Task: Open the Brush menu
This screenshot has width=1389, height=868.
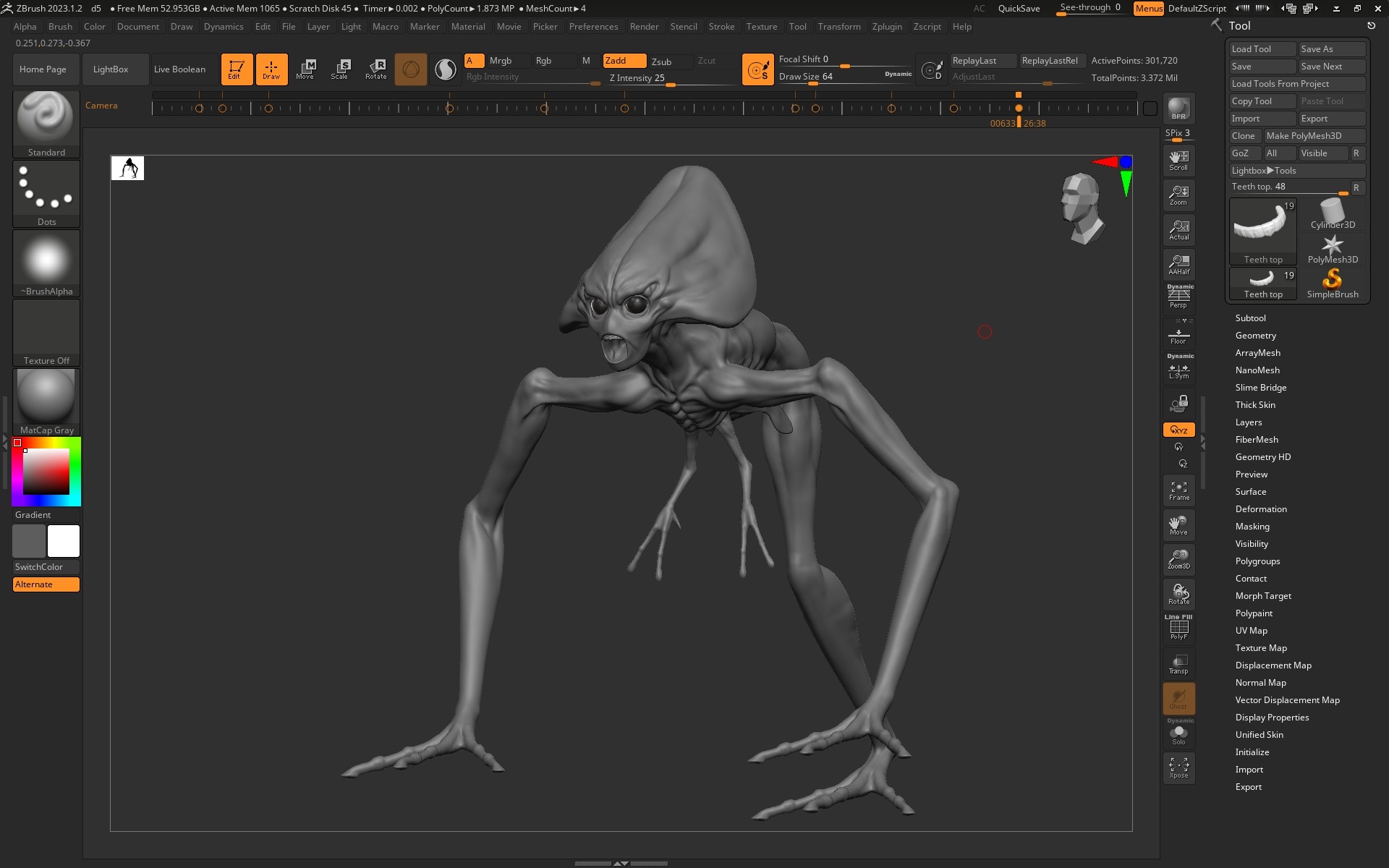Action: (x=60, y=27)
